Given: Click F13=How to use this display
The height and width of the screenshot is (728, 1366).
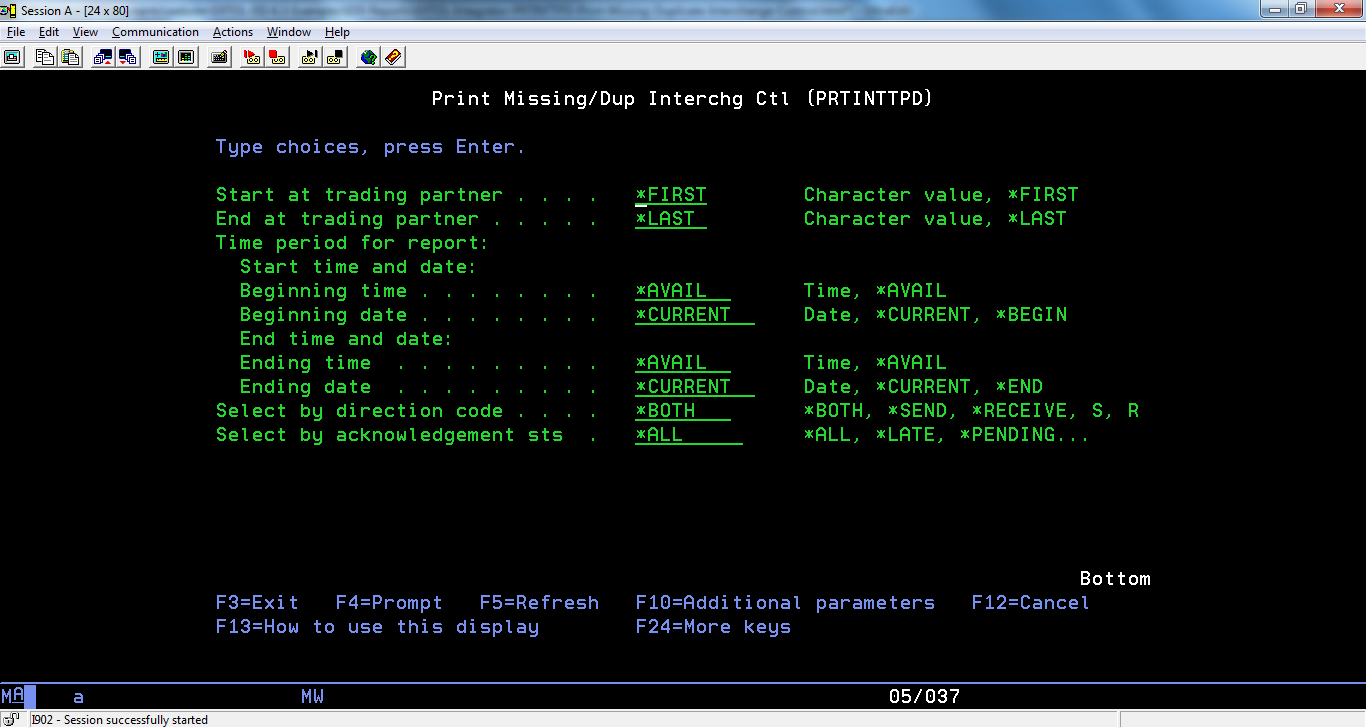Looking at the screenshot, I should coord(377,627).
